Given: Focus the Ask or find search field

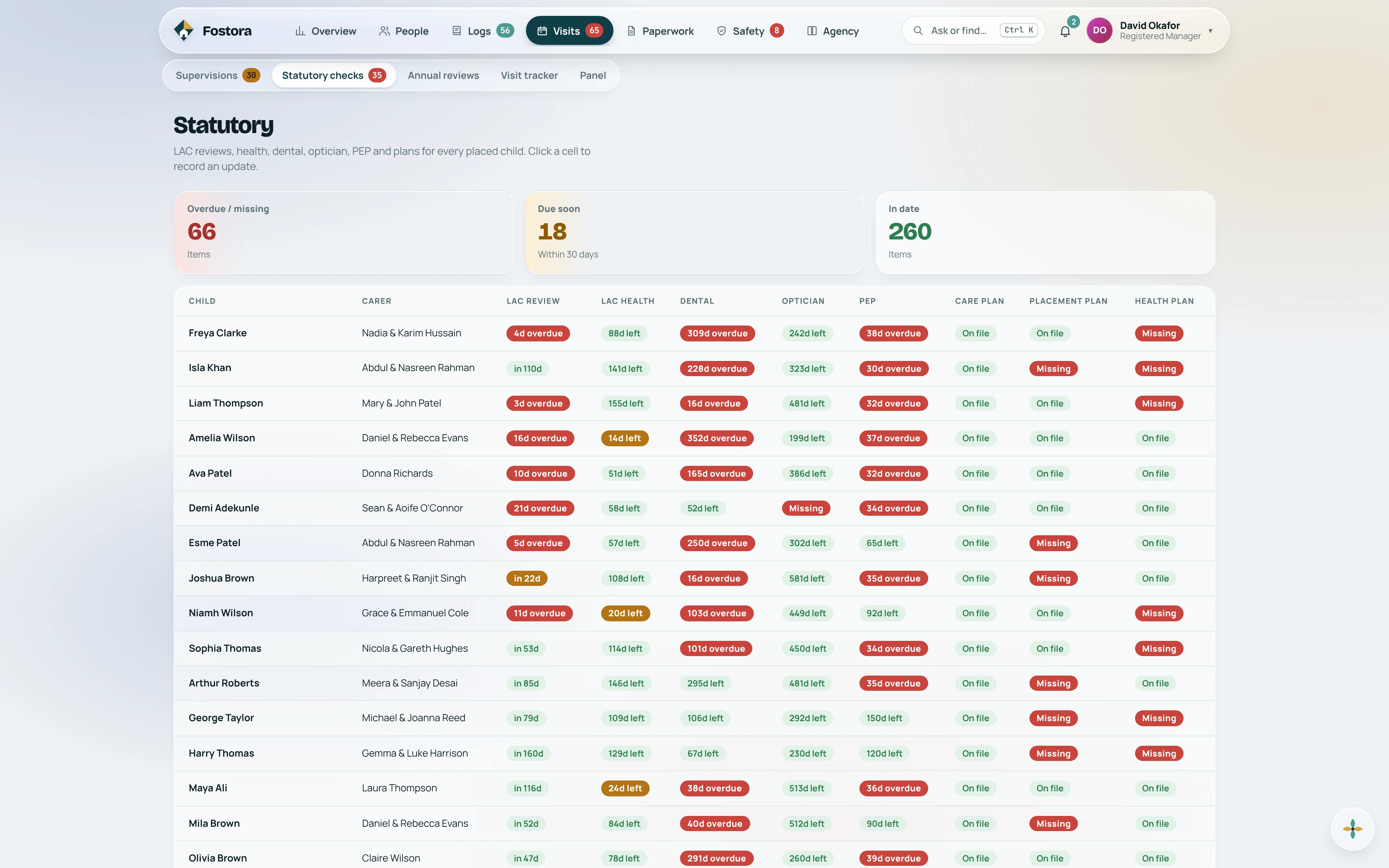Looking at the screenshot, I should coord(973,30).
